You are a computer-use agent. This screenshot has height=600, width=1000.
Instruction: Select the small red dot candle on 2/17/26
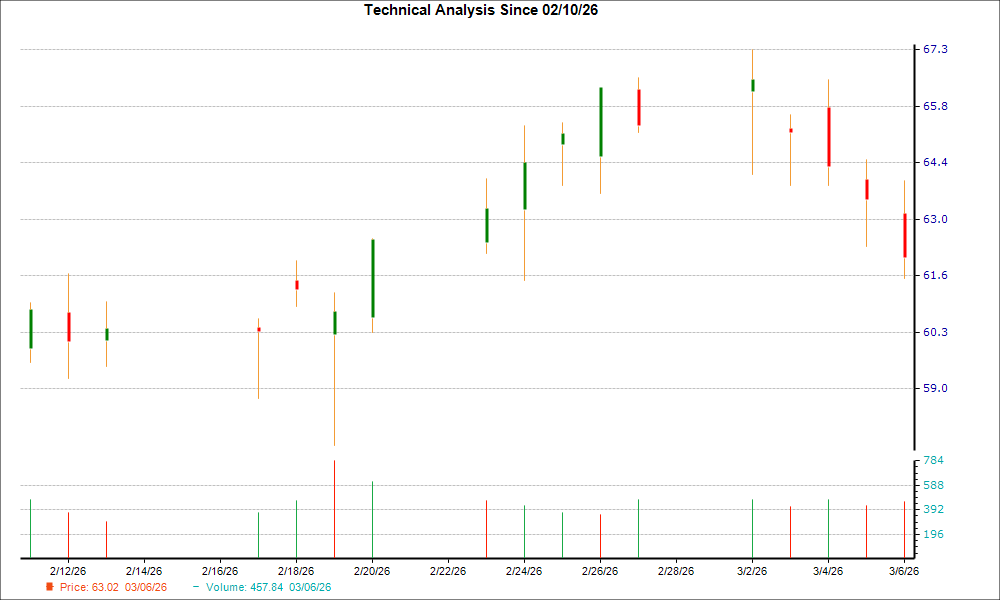(x=258, y=327)
